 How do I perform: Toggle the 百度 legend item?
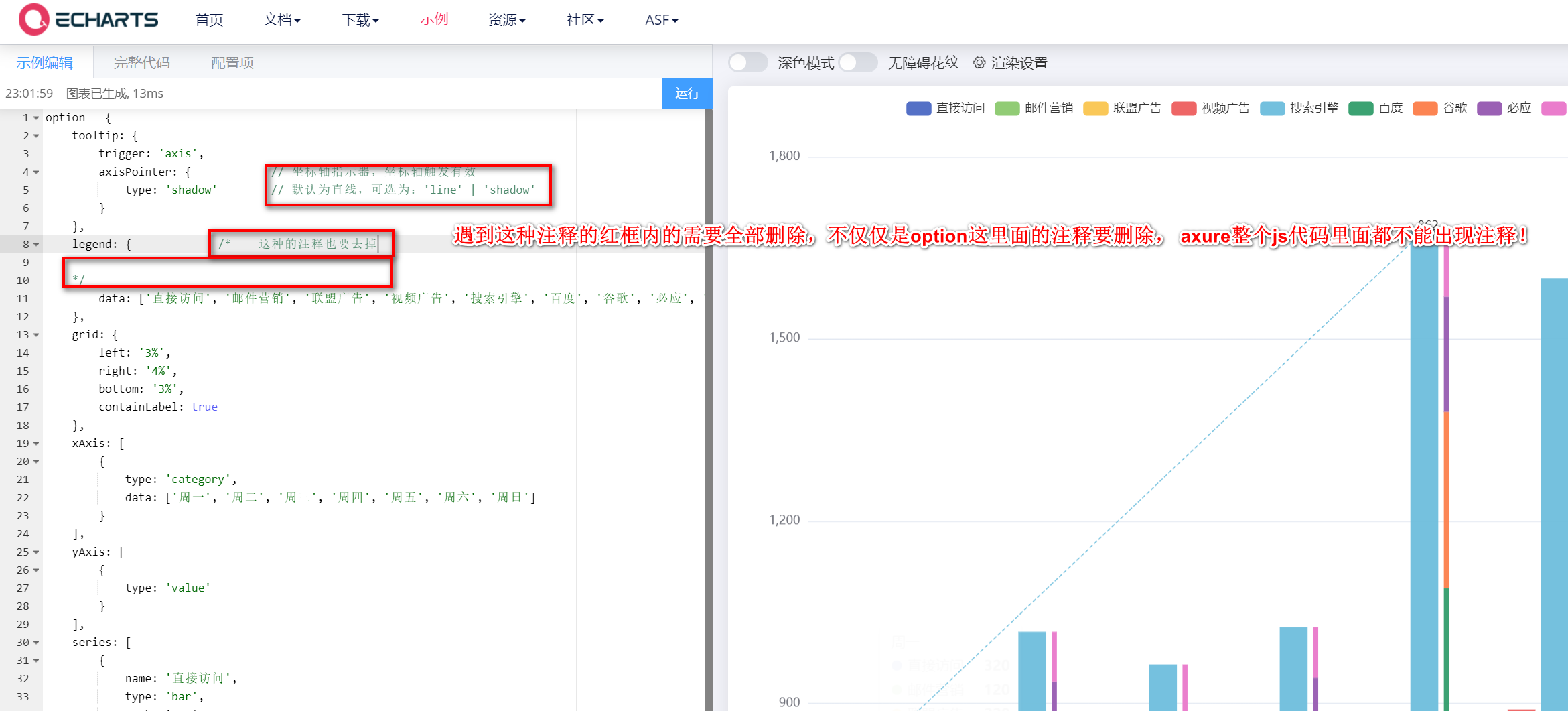coord(1375,108)
